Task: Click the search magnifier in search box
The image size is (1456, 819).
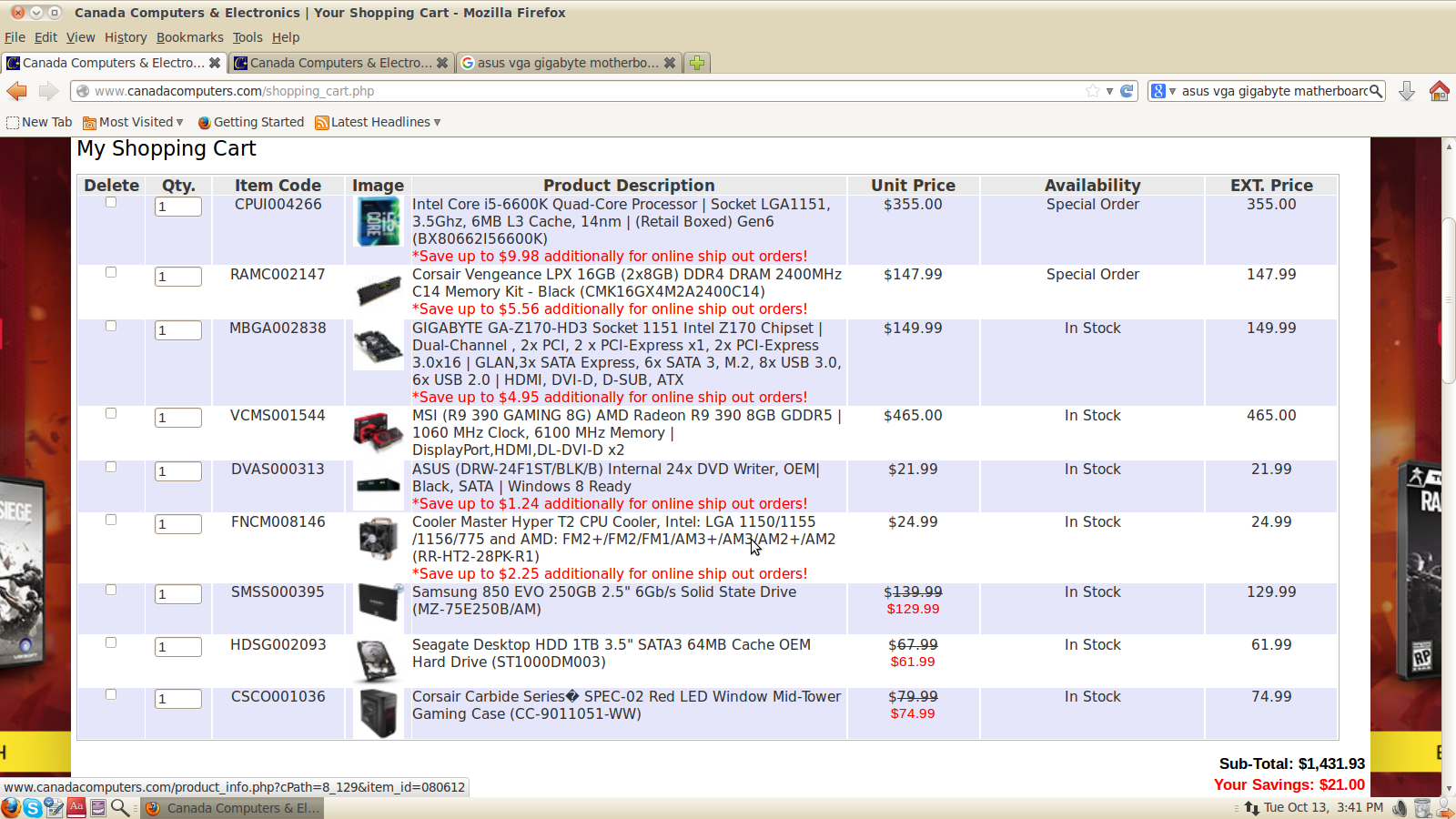Action: click(x=1376, y=91)
